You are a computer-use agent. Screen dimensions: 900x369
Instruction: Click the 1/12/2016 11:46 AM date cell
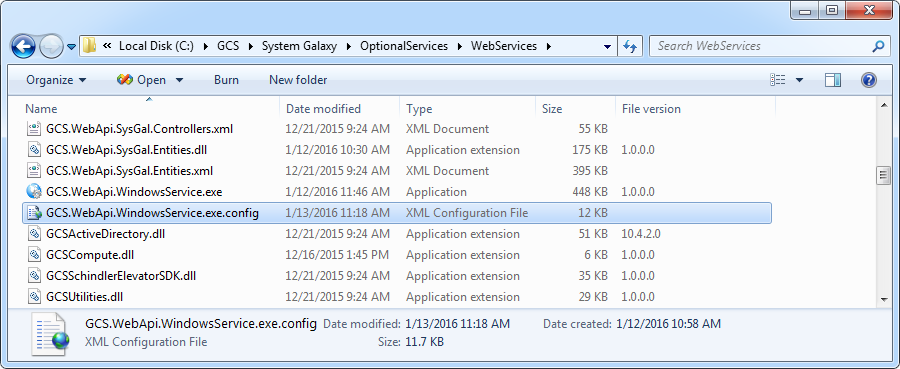pyautogui.click(x=338, y=192)
